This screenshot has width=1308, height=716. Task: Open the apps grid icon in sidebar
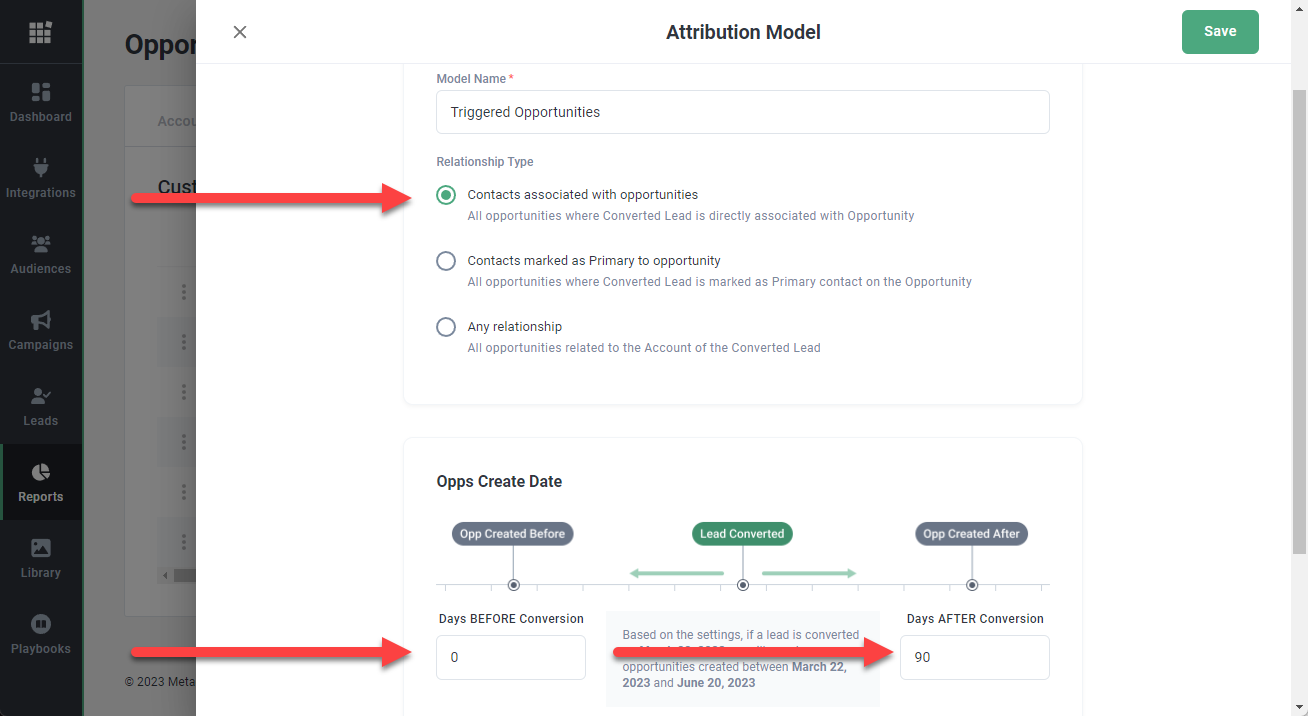(x=40, y=32)
